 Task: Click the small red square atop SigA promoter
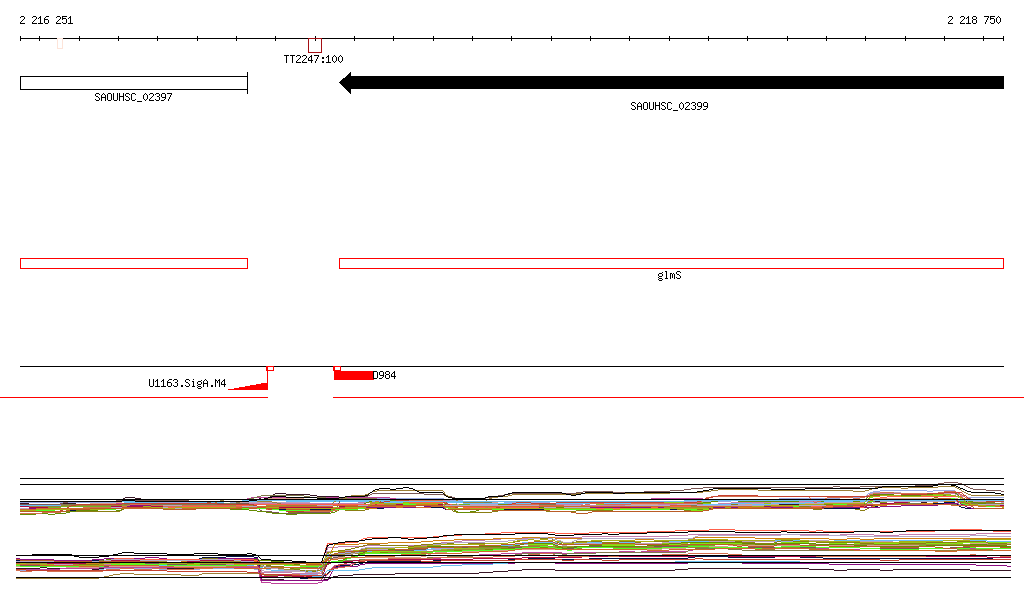coord(270,369)
